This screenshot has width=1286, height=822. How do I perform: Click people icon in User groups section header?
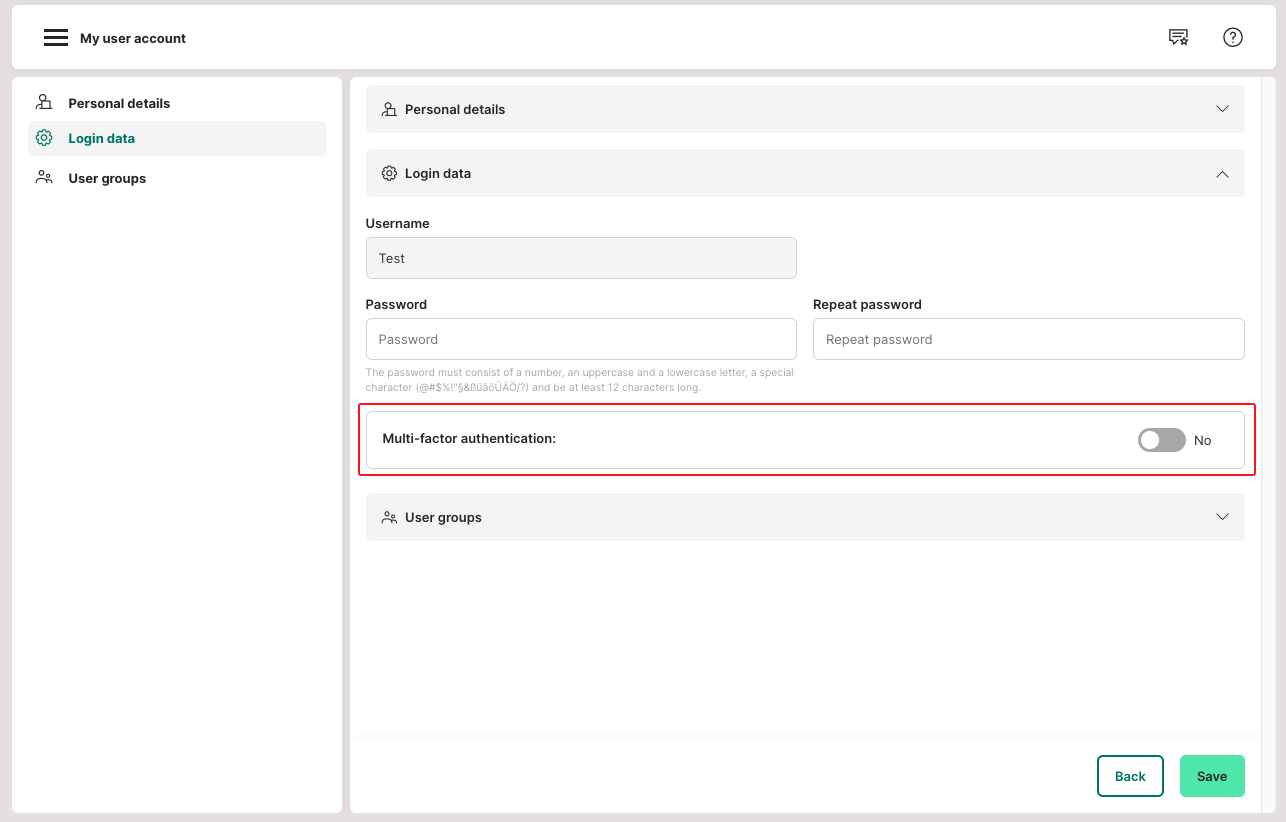(x=389, y=517)
